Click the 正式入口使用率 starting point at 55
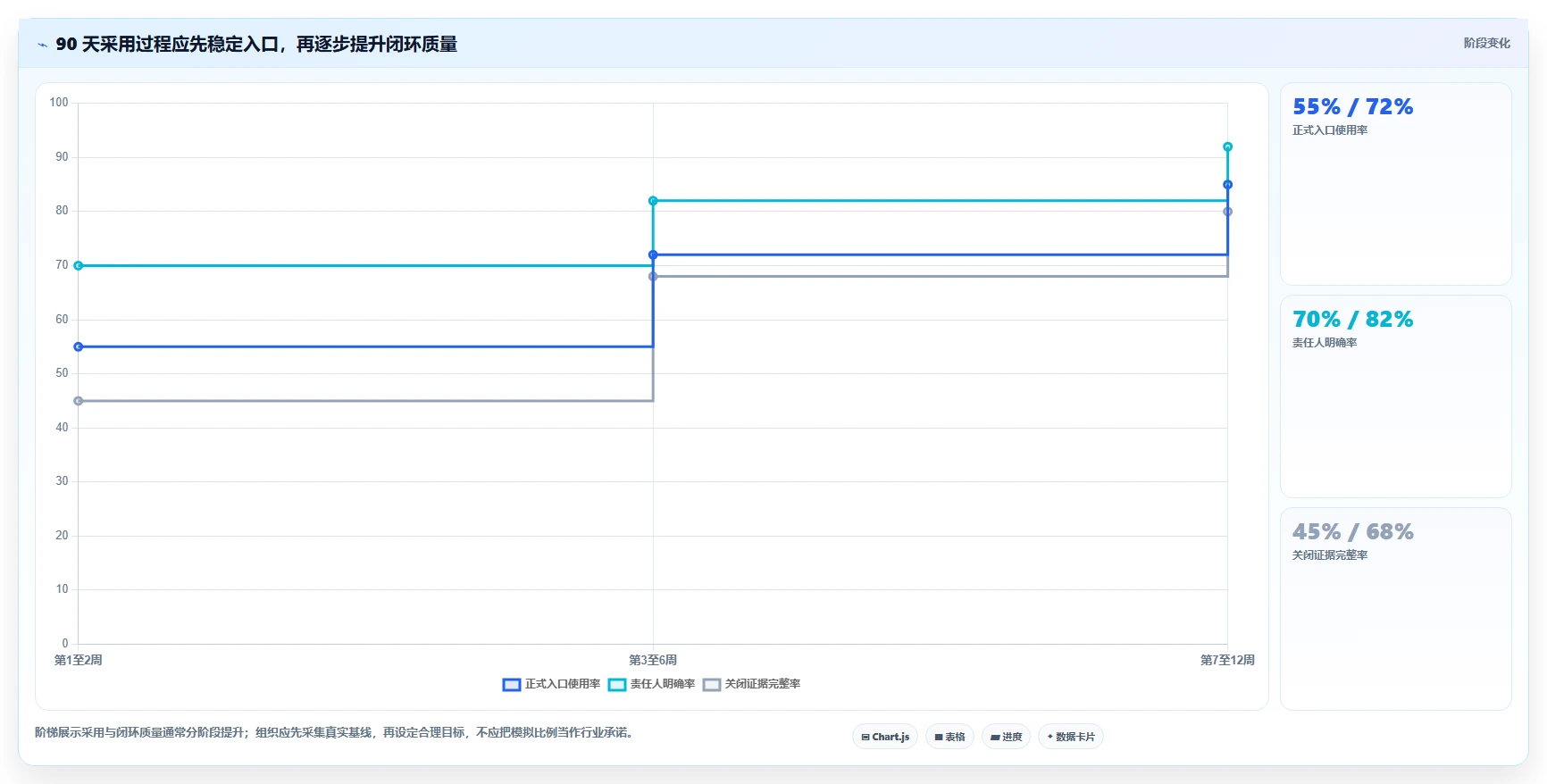The height and width of the screenshot is (784, 1547). coord(79,346)
